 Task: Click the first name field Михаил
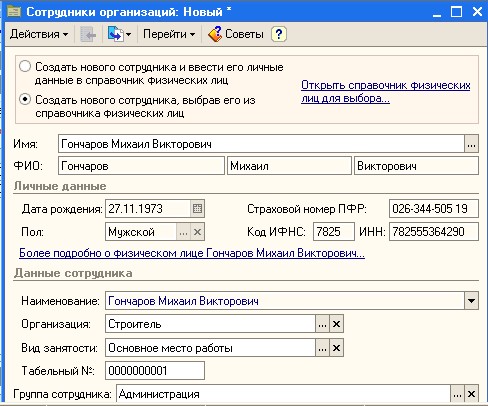[x=289, y=166]
